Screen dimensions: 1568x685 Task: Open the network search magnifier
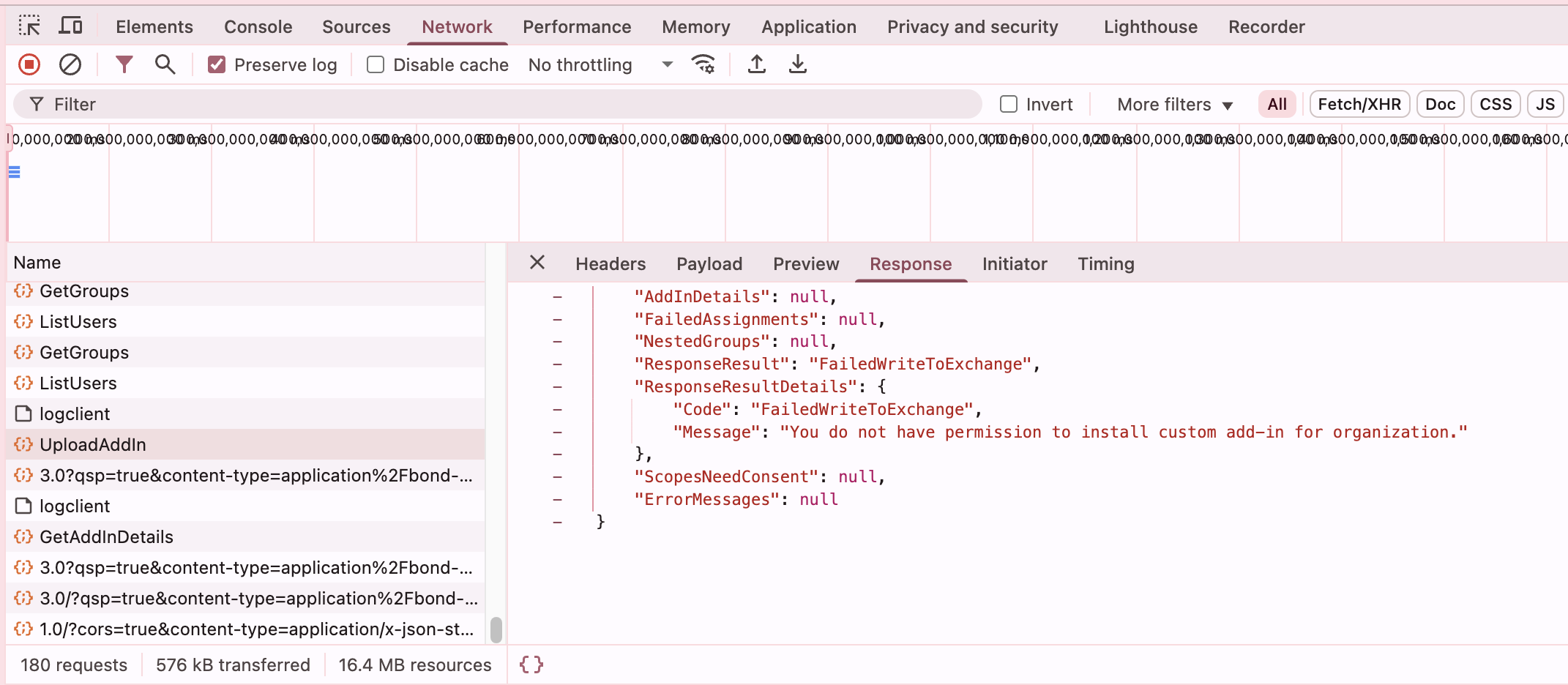pyautogui.click(x=165, y=64)
